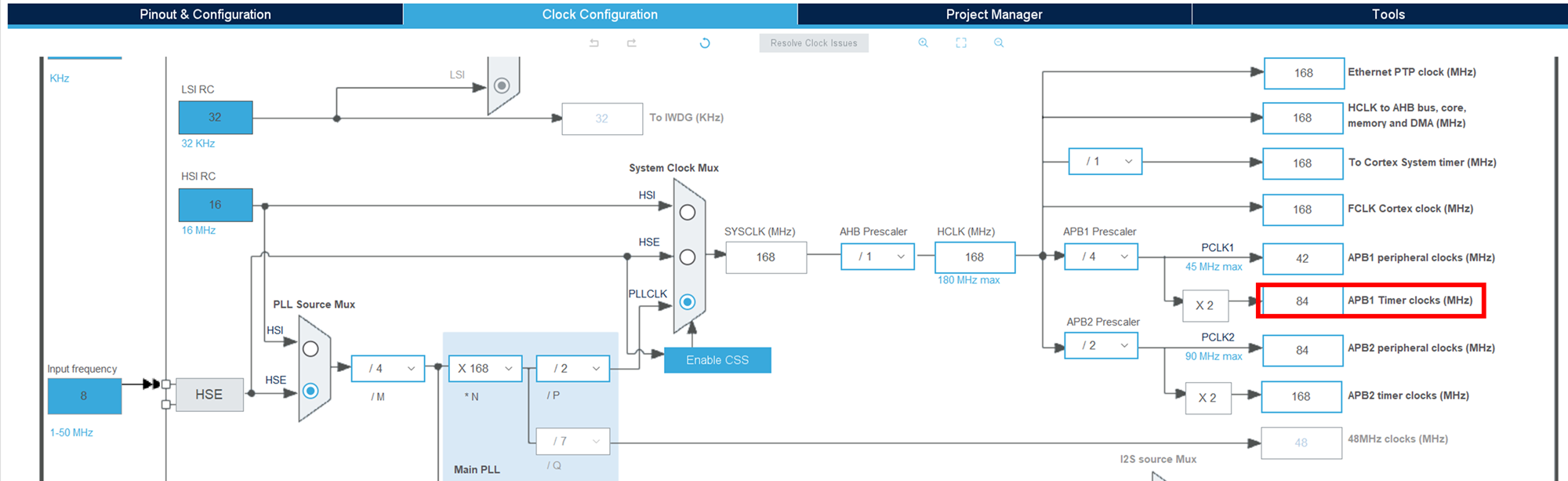Open the APB1 Prescaler dropdown

pos(1101,257)
